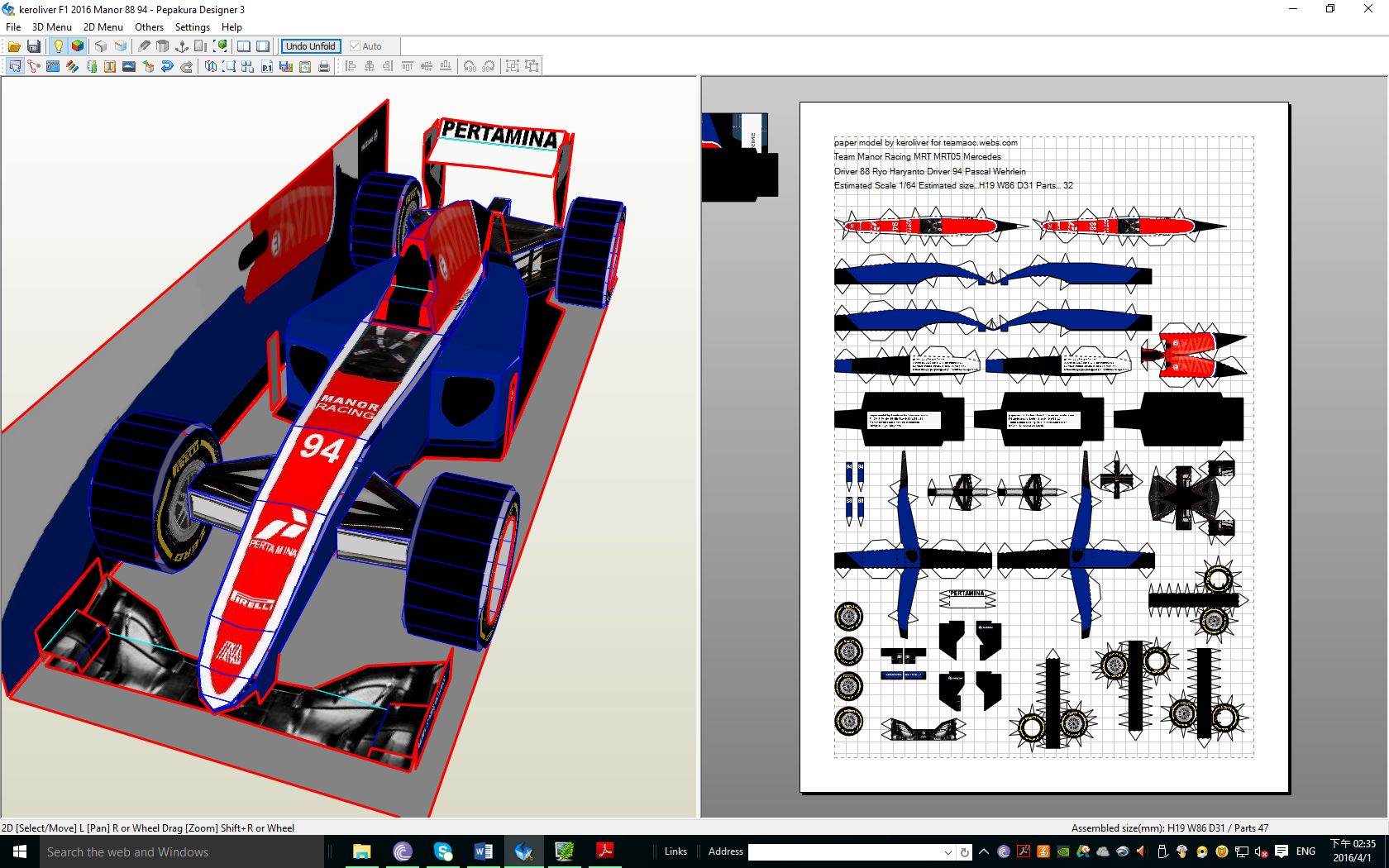Open the Action Center notification icon
Screen dimensions: 1389x868
tap(1282, 851)
